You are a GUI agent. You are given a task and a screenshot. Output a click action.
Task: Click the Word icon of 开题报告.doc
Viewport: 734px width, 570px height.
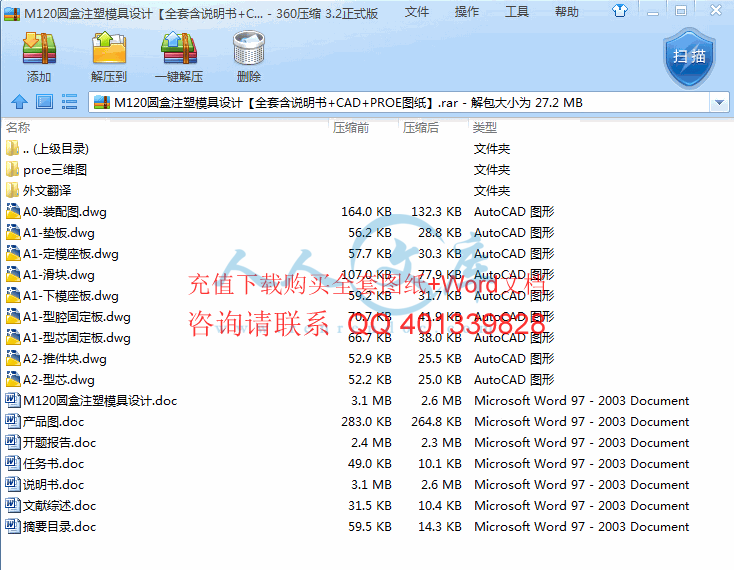point(13,442)
